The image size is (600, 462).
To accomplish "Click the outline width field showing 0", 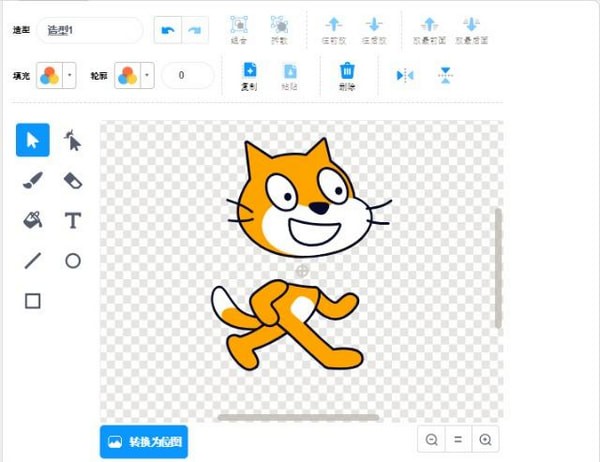I will (188, 75).
